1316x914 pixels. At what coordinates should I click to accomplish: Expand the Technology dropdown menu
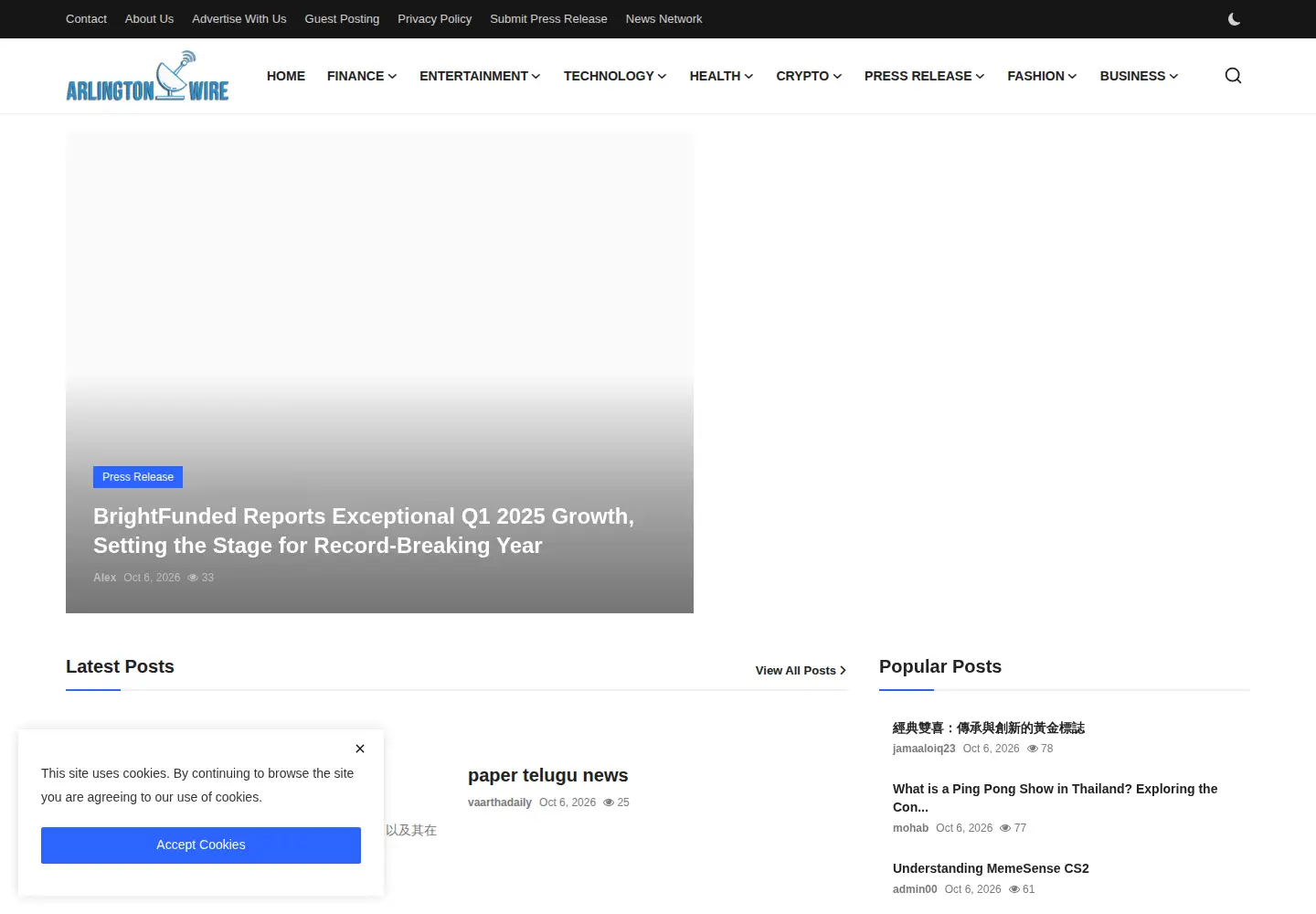point(615,76)
